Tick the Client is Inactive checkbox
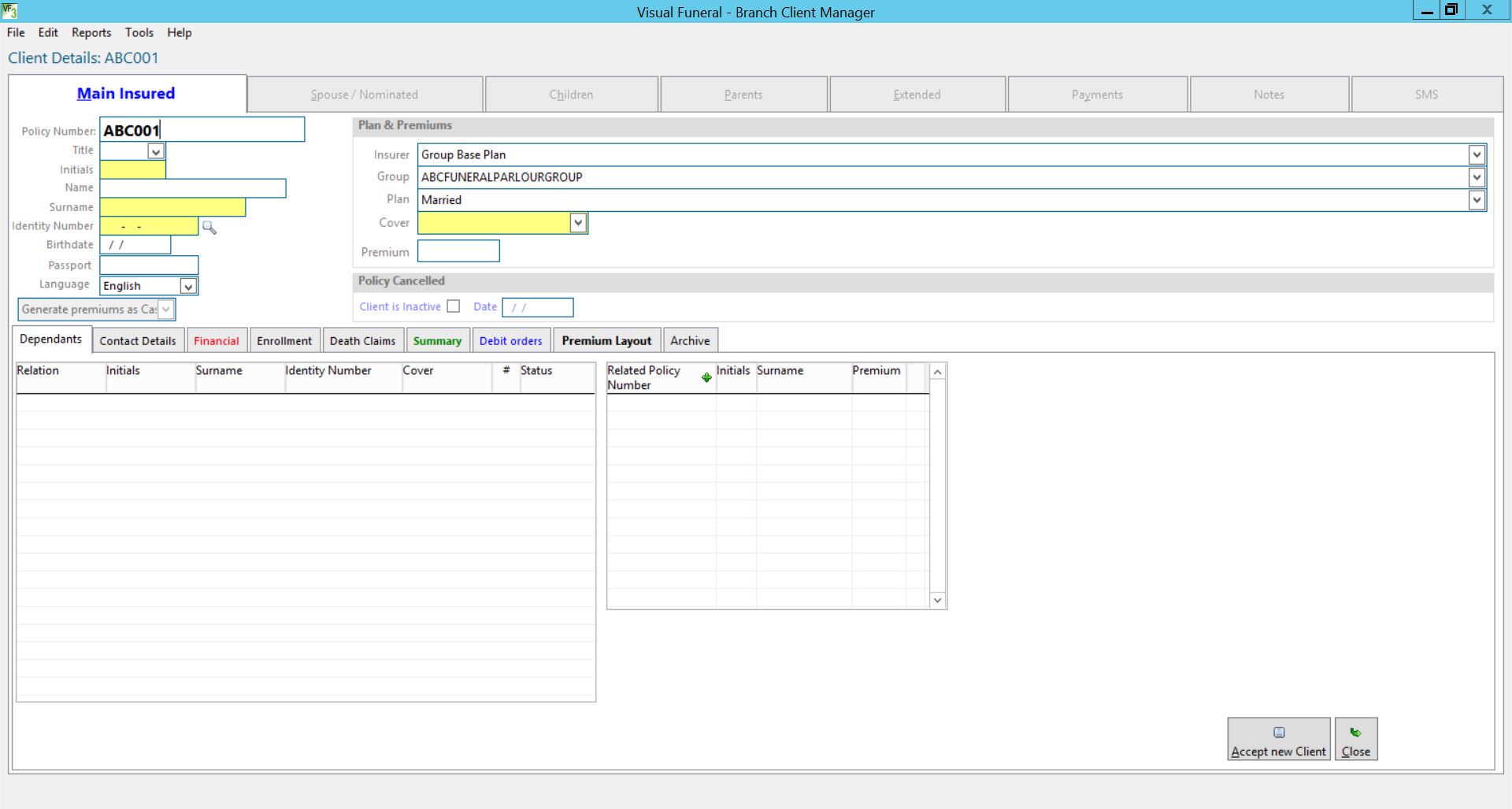The height and width of the screenshot is (809, 1512). click(x=454, y=306)
